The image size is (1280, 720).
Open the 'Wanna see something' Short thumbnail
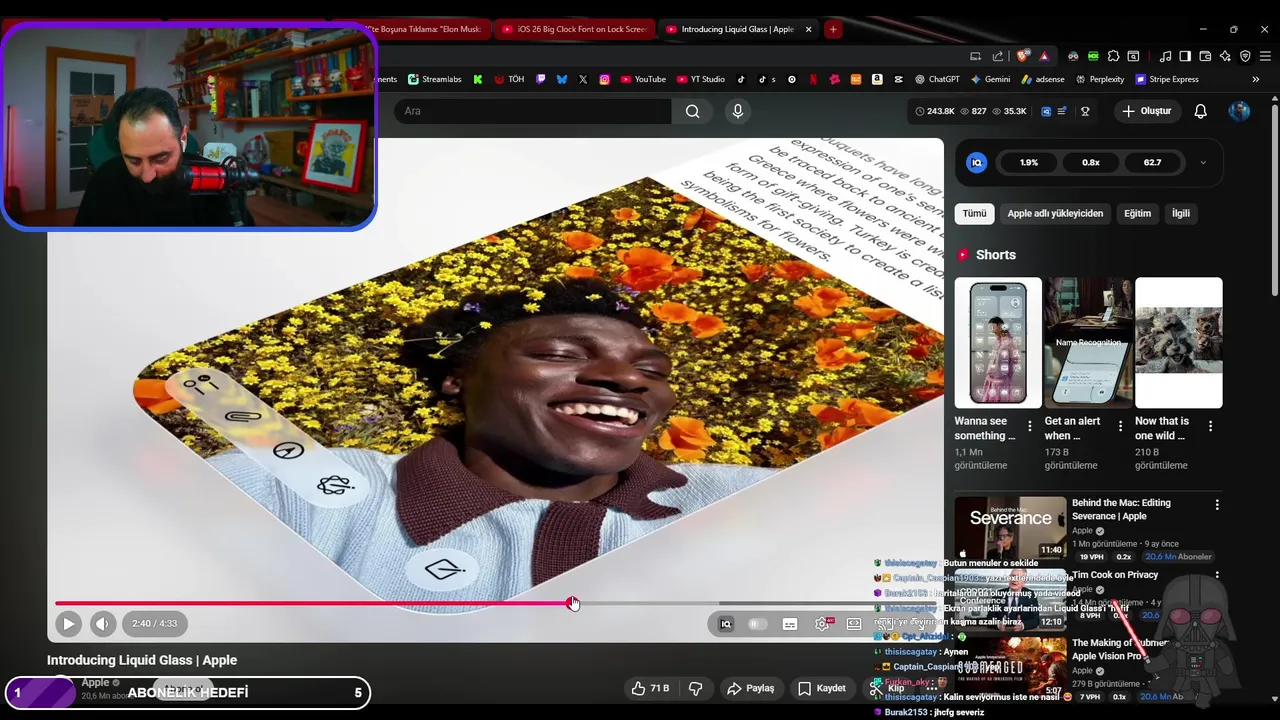pos(998,343)
